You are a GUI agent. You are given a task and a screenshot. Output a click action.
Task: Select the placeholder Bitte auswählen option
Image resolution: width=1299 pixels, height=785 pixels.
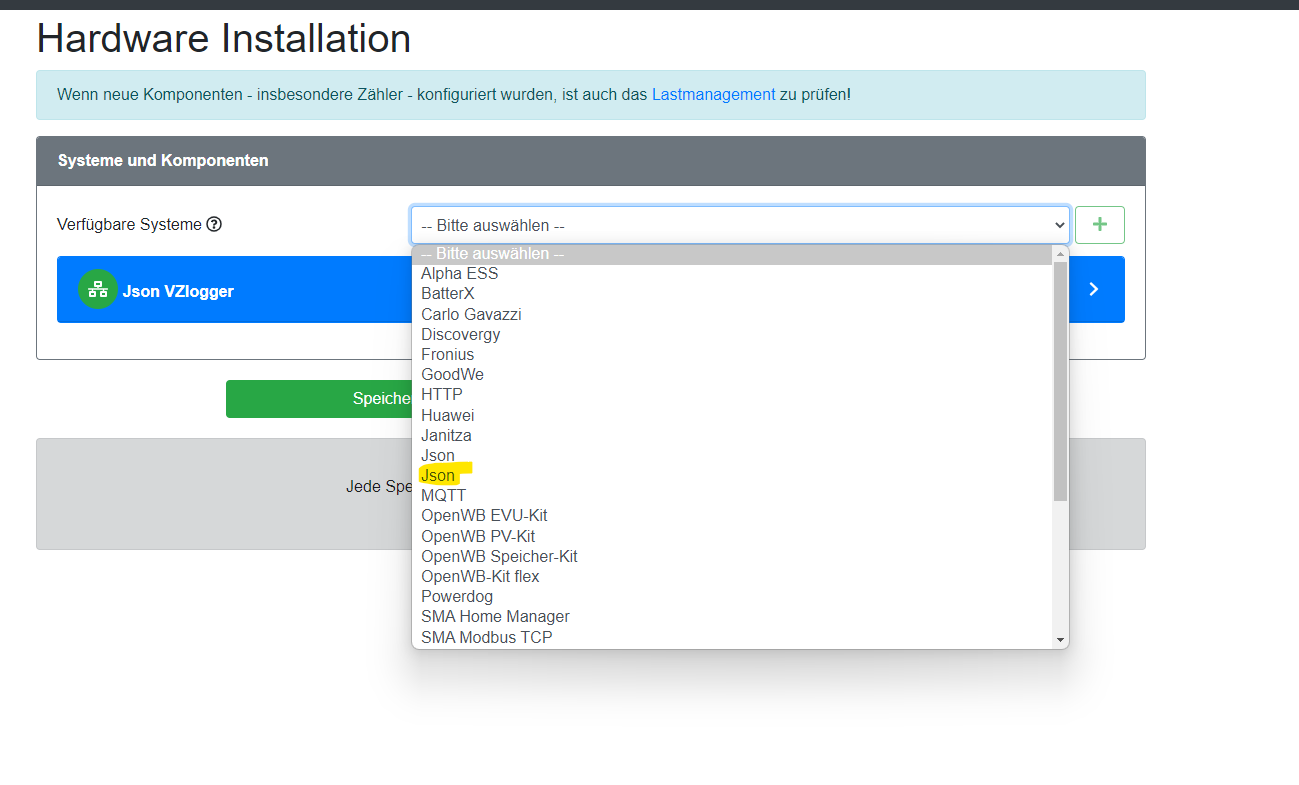(492, 254)
